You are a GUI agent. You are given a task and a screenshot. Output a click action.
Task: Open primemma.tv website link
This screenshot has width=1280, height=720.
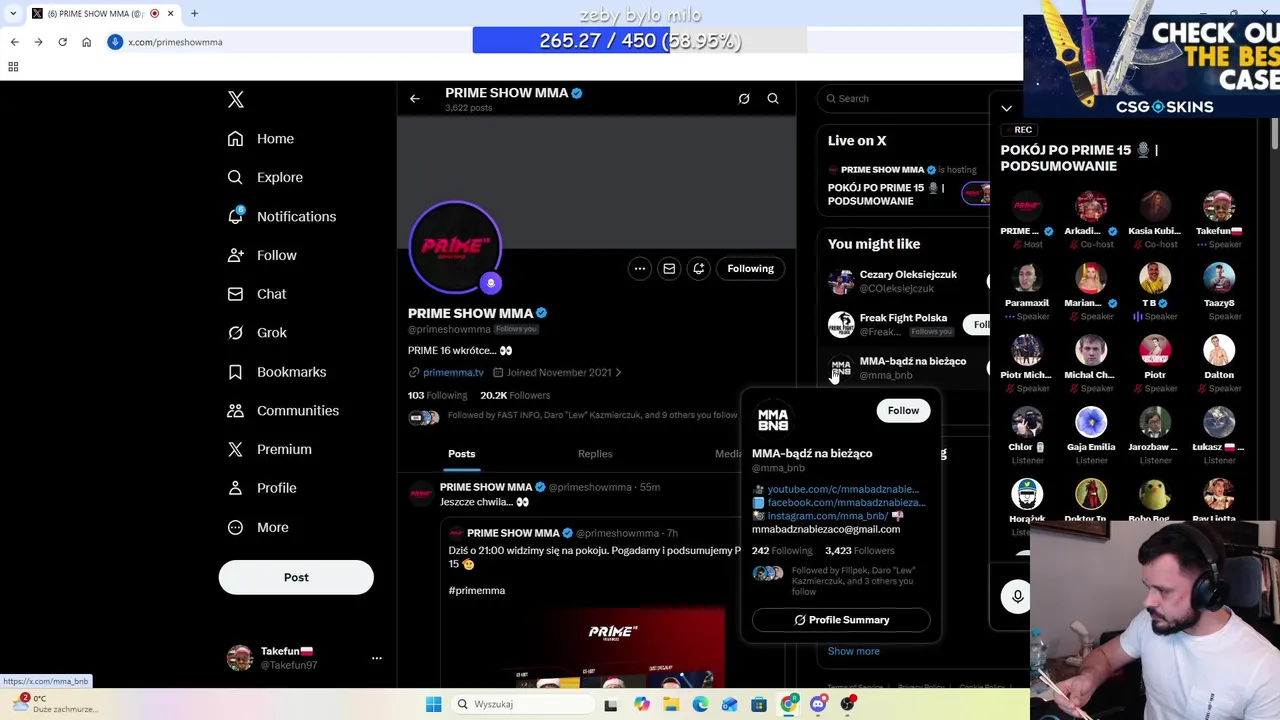tap(453, 372)
